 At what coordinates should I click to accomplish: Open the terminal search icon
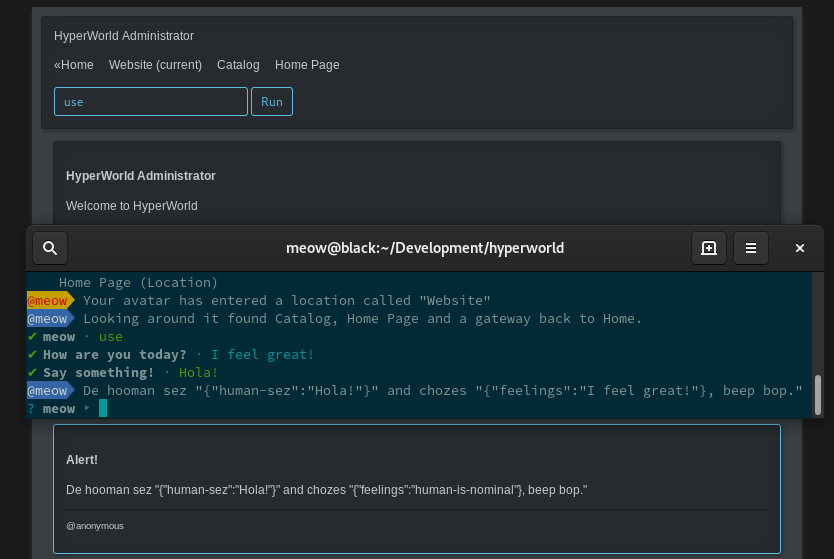pyautogui.click(x=50, y=248)
